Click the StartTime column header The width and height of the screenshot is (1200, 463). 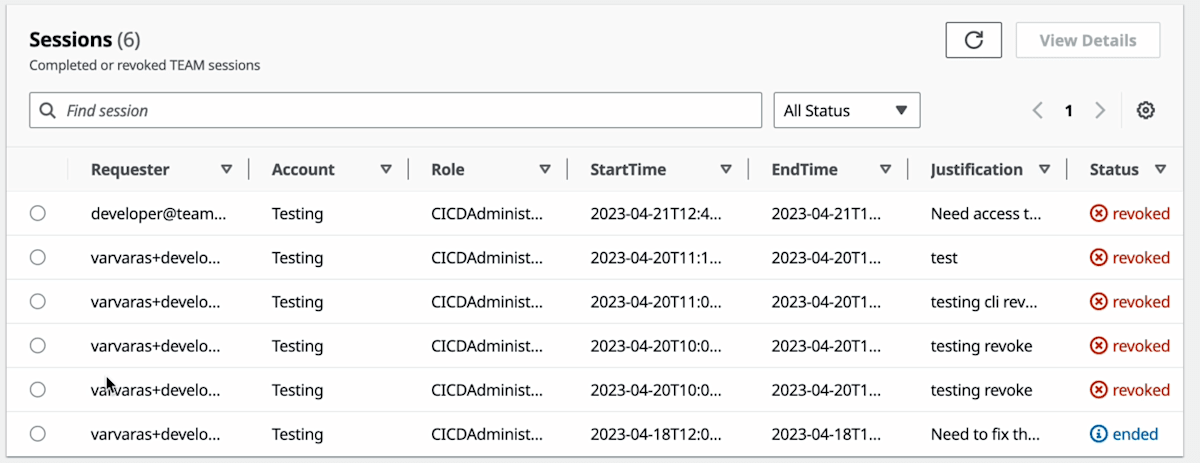[628, 169]
